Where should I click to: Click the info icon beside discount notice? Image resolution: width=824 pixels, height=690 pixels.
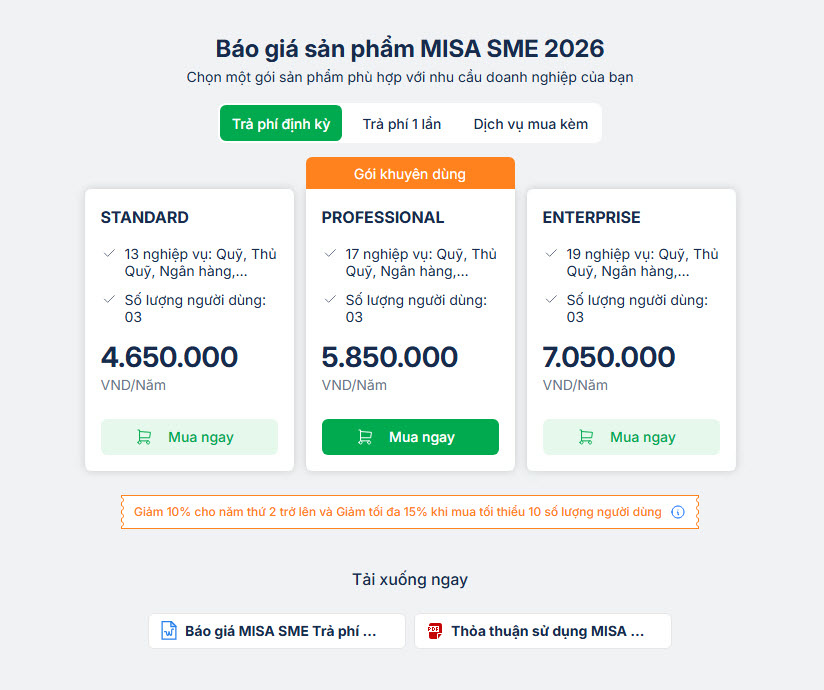(x=678, y=512)
